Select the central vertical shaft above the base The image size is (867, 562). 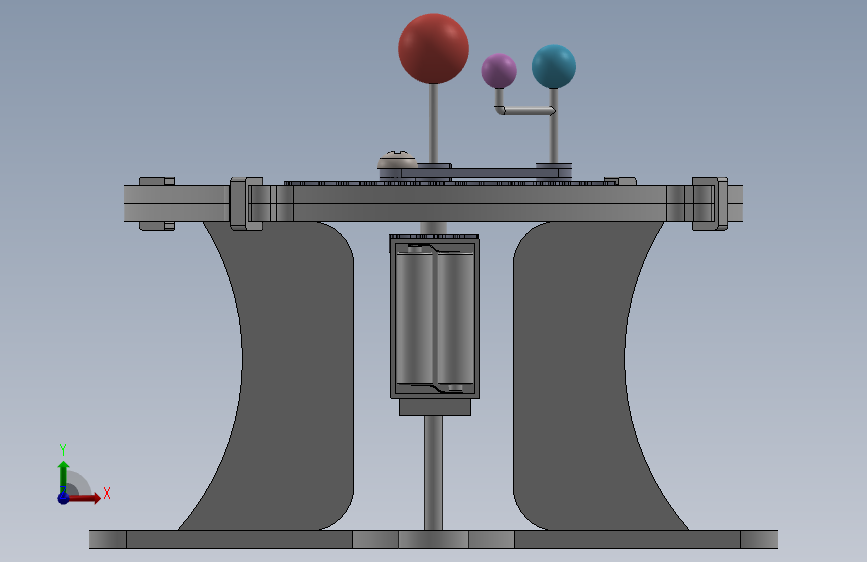tap(434, 473)
